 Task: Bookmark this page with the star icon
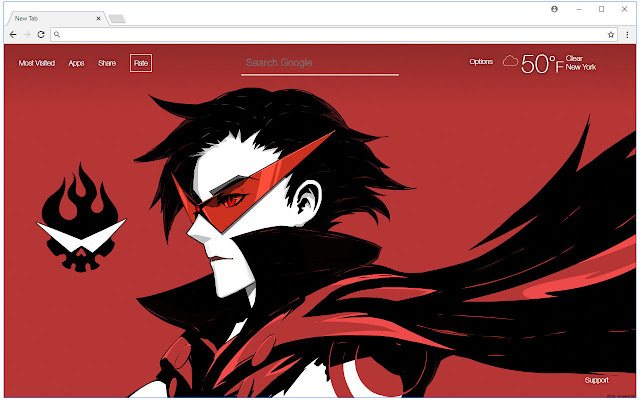(x=611, y=35)
